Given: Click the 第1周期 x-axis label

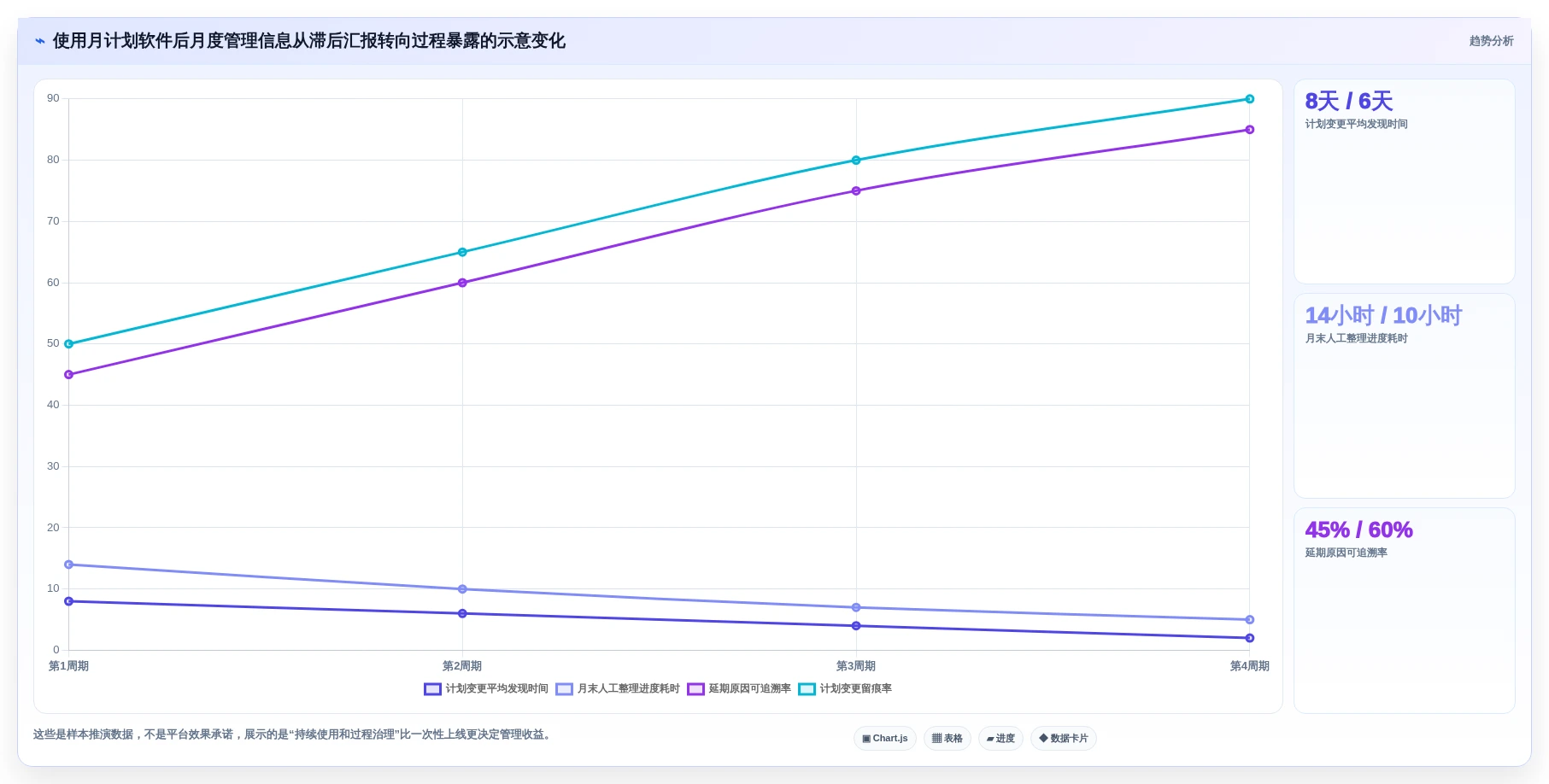Looking at the screenshot, I should pos(68,666).
